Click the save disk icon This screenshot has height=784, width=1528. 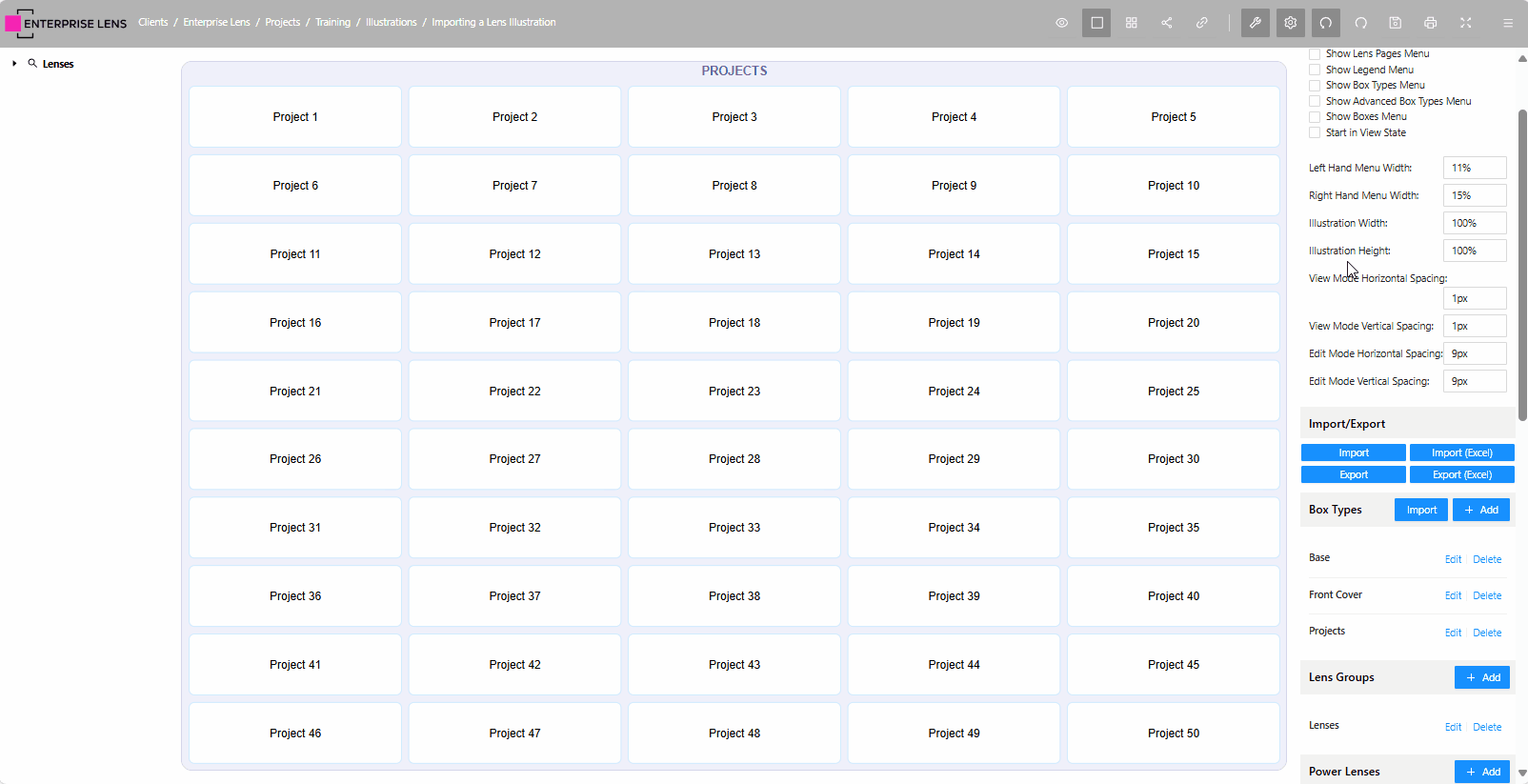[1396, 23]
